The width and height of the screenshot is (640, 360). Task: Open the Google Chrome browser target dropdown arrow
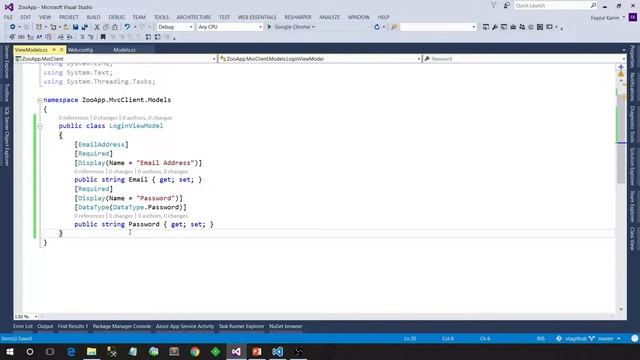click(x=313, y=27)
